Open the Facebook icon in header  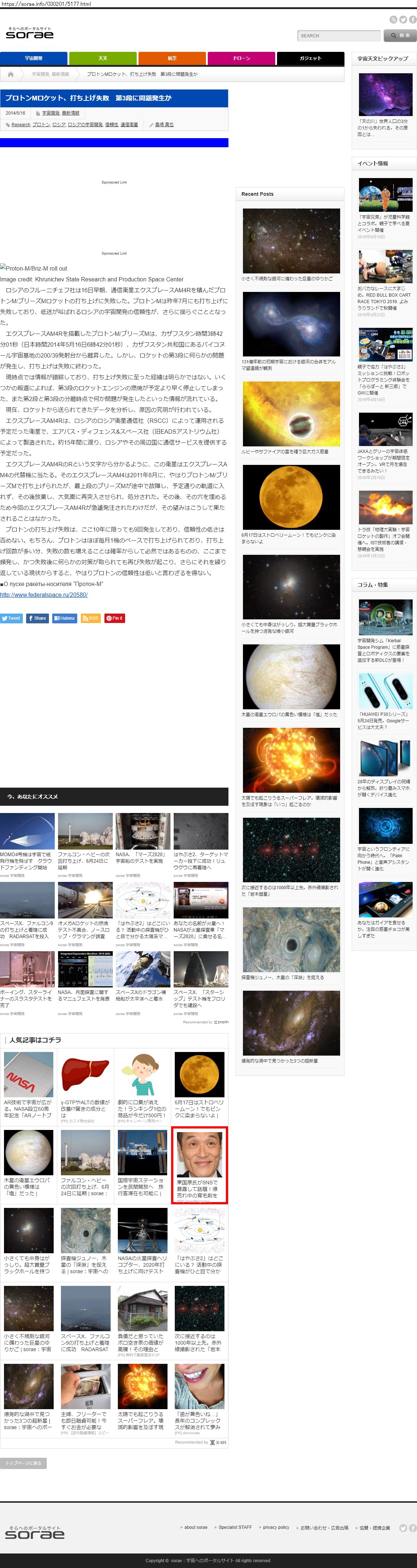413,20
